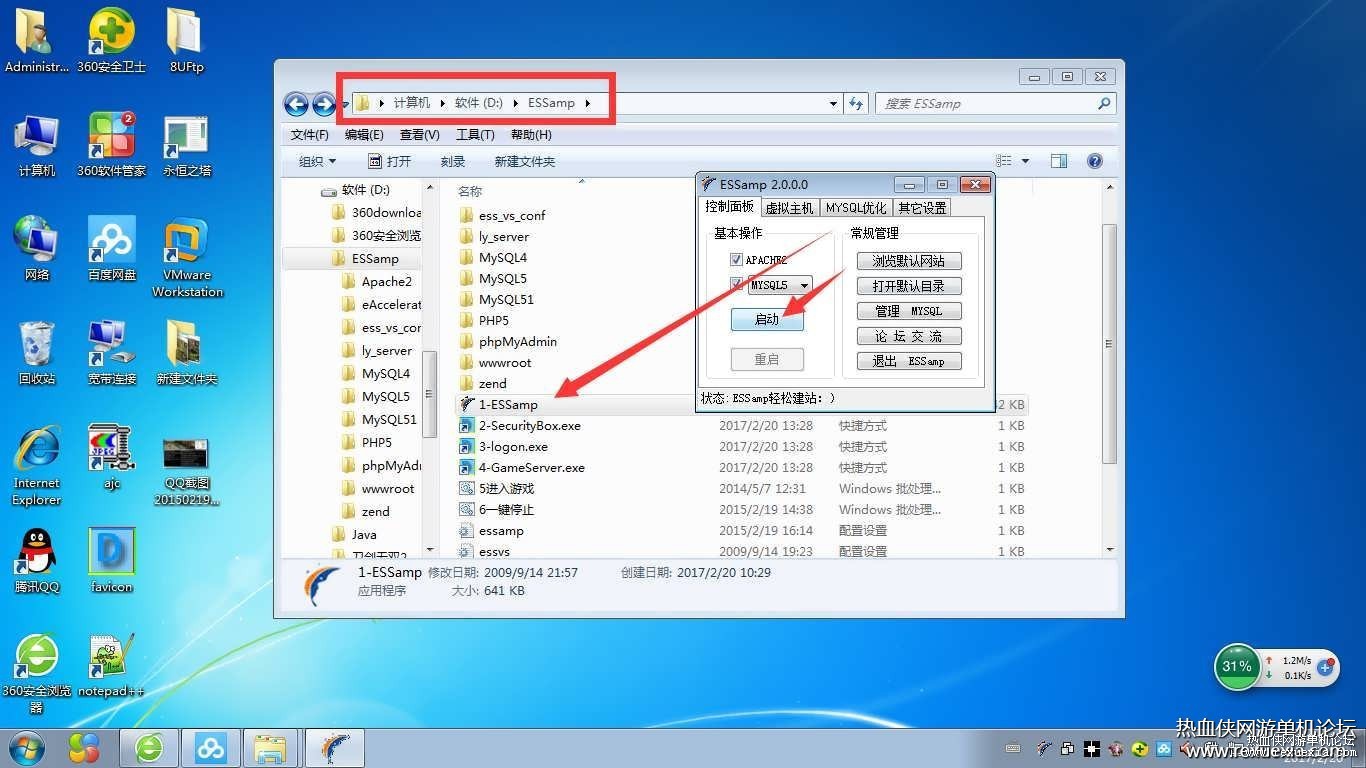The image size is (1366, 768).
Task: Open the 宽带连接 desktop shortcut
Action: pyautogui.click(x=111, y=353)
